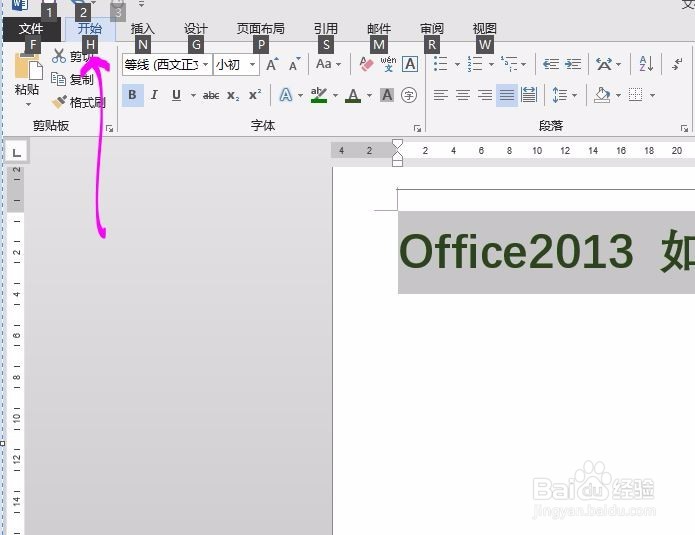Open the 段落 dialog launcher
Screen dimensions: 695x535
[x=684, y=129]
